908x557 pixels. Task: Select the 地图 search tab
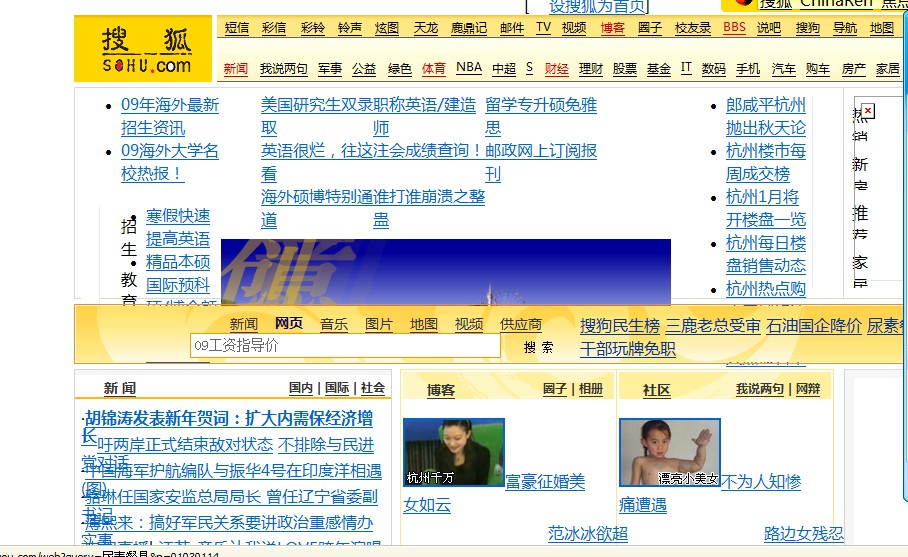click(x=424, y=324)
